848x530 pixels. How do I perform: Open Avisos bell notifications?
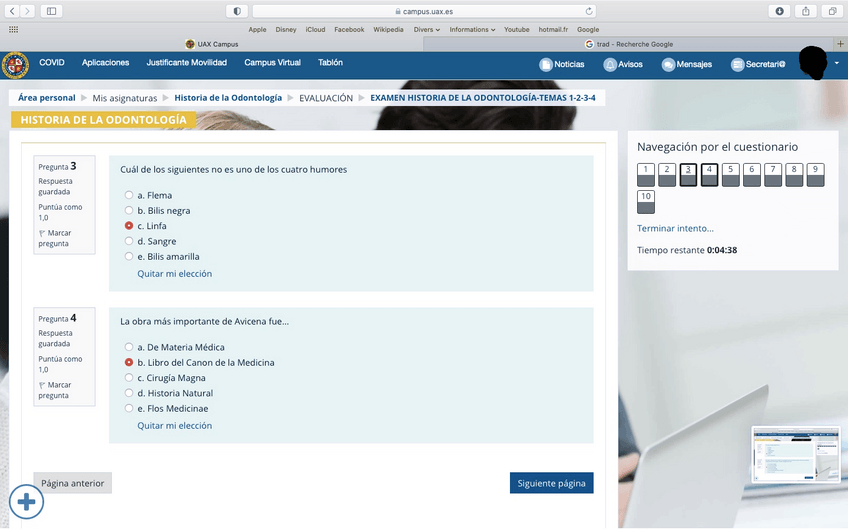click(623, 64)
